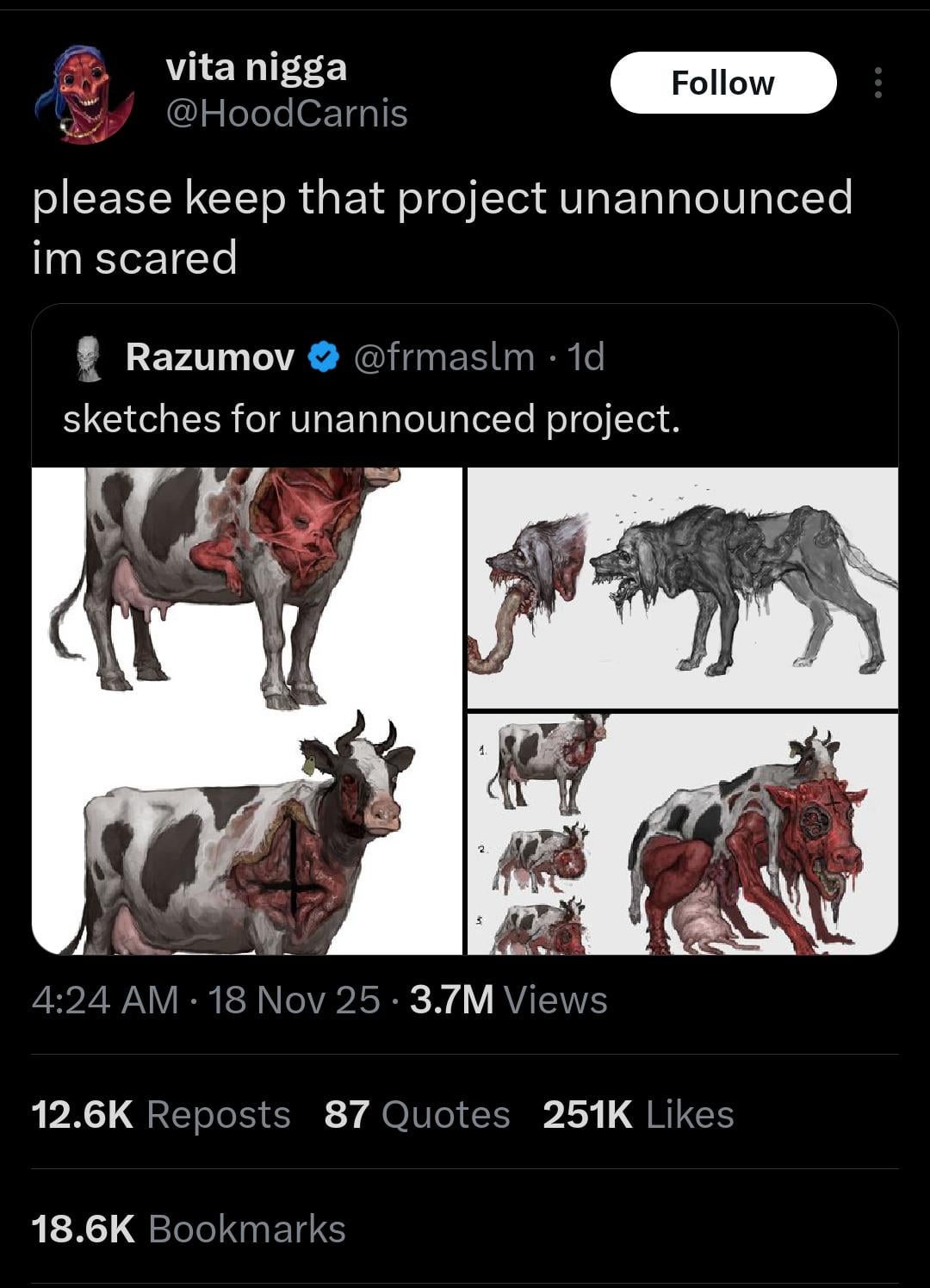The image size is (930, 1288).
Task: Click the "sketches for unannounced project." text
Action: pos(371,419)
